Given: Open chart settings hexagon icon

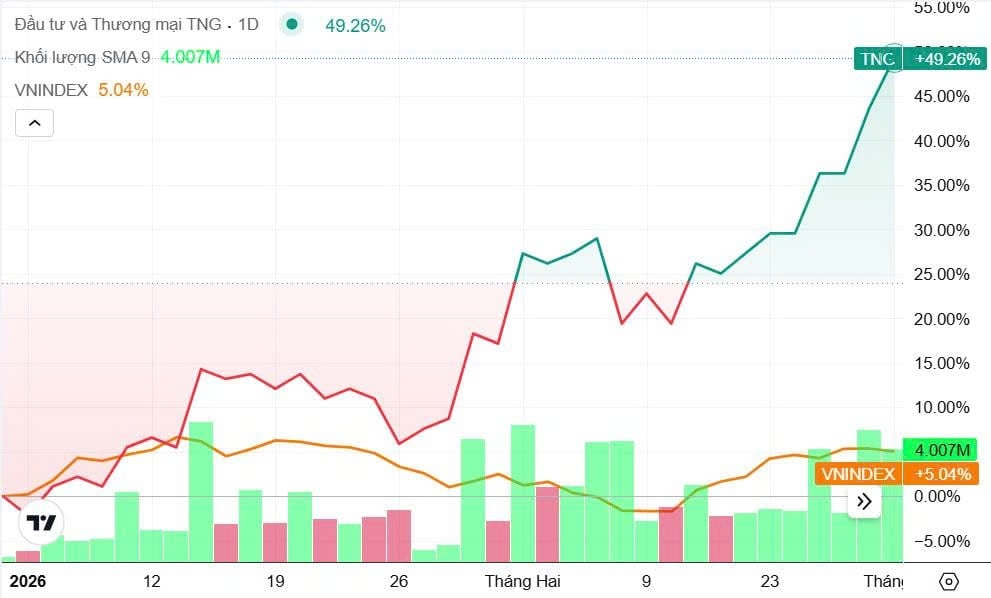Looking at the screenshot, I should click(949, 581).
